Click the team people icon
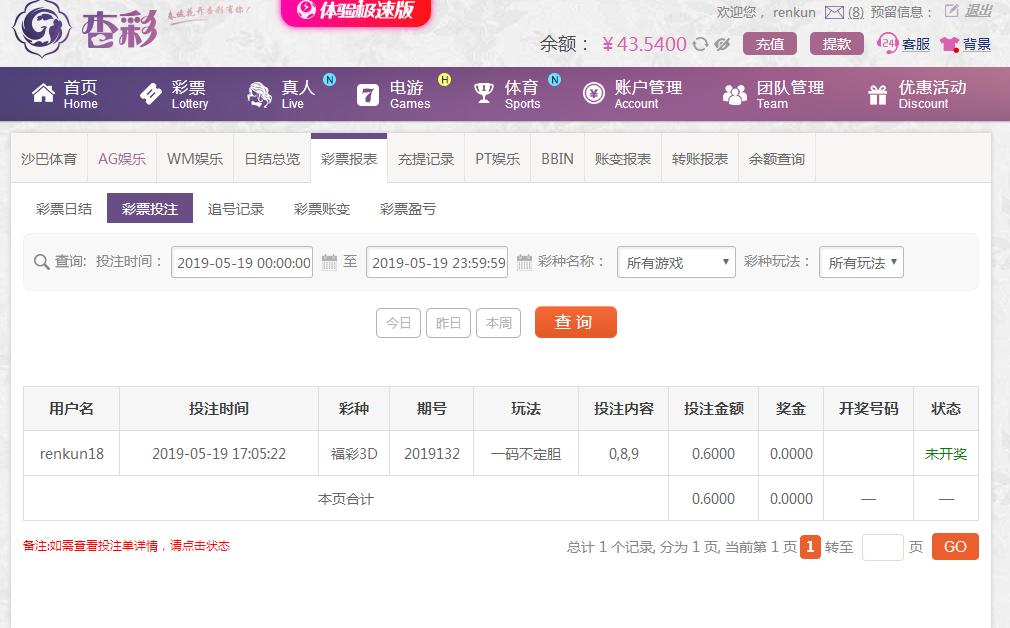This screenshot has height=628, width=1010. coord(734,95)
